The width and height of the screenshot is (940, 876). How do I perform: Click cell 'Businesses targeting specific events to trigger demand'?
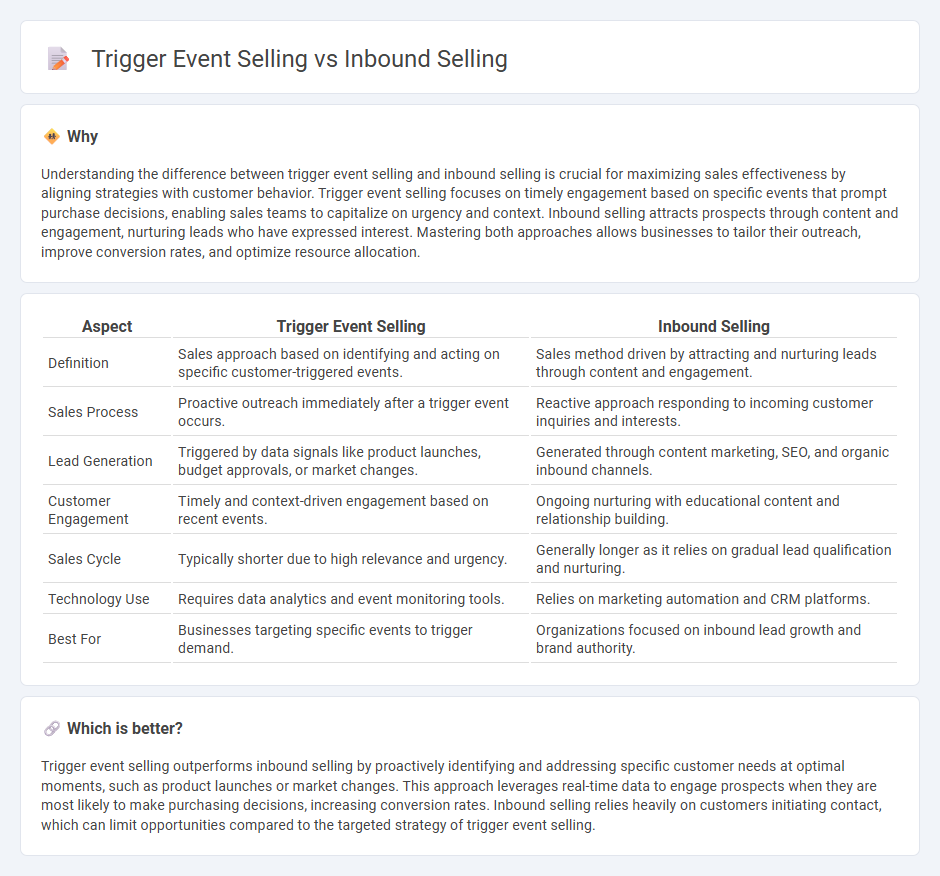click(x=350, y=639)
